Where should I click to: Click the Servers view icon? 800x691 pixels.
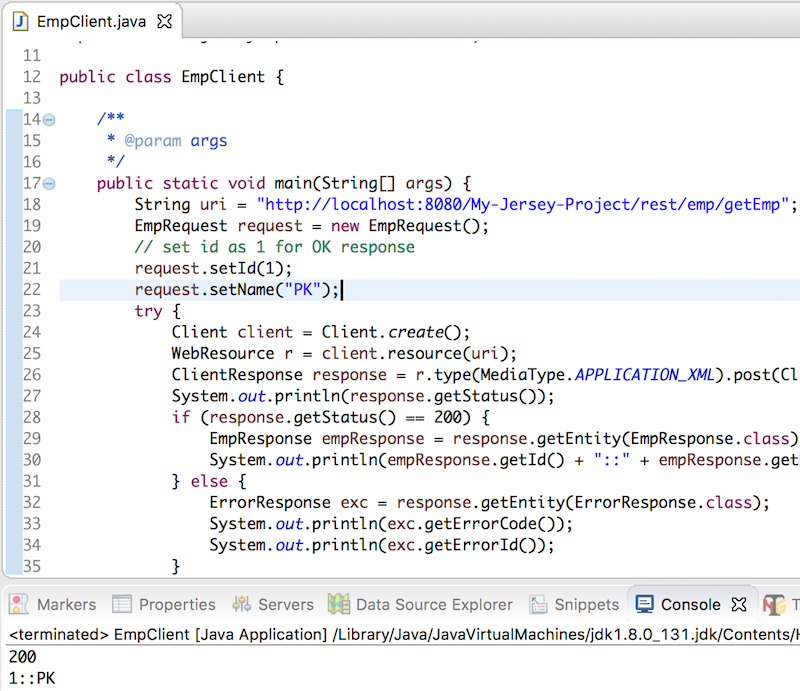[241, 604]
